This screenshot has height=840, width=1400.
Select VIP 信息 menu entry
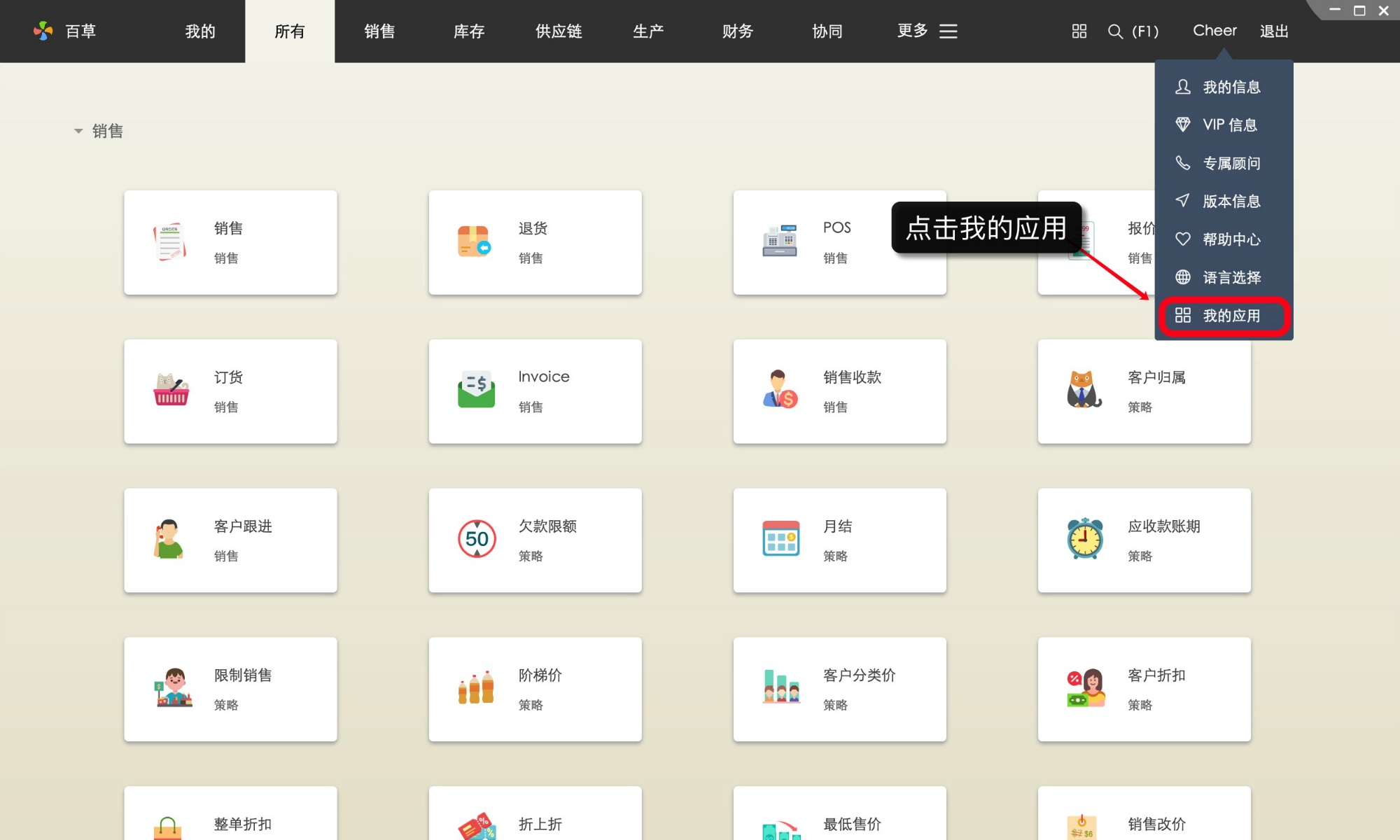click(x=1224, y=125)
